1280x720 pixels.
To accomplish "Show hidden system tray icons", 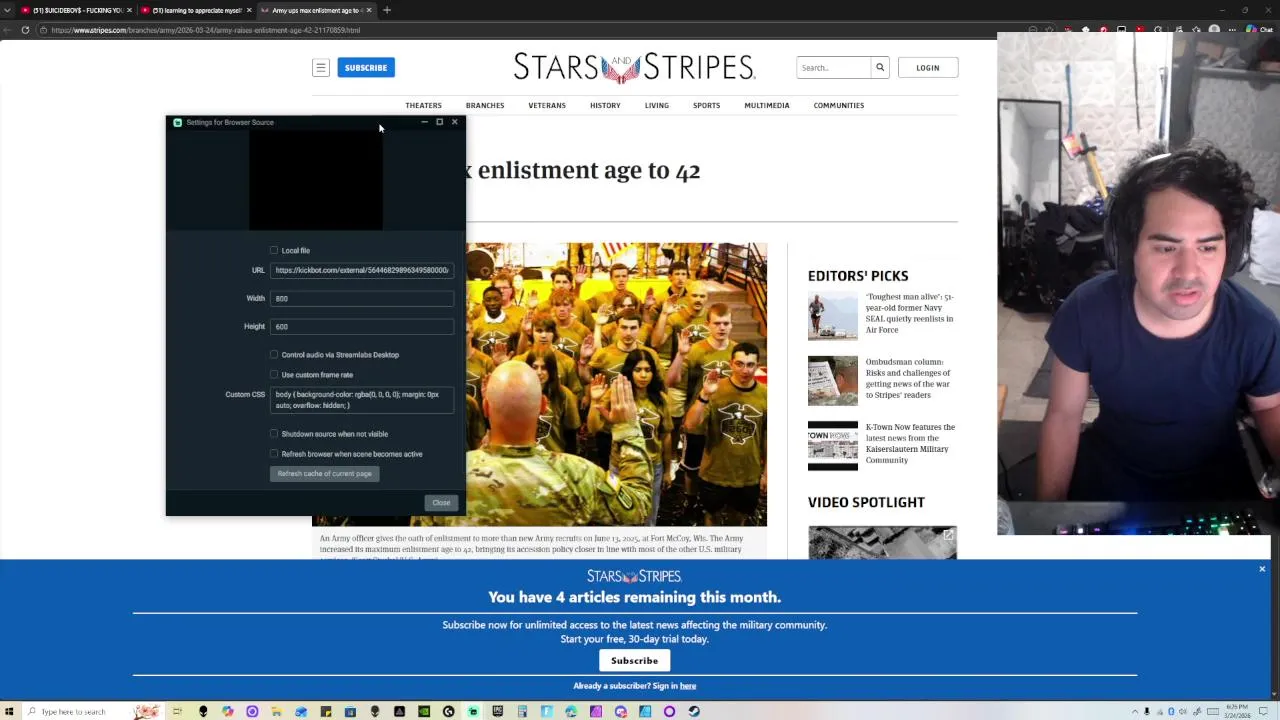I will point(1135,711).
